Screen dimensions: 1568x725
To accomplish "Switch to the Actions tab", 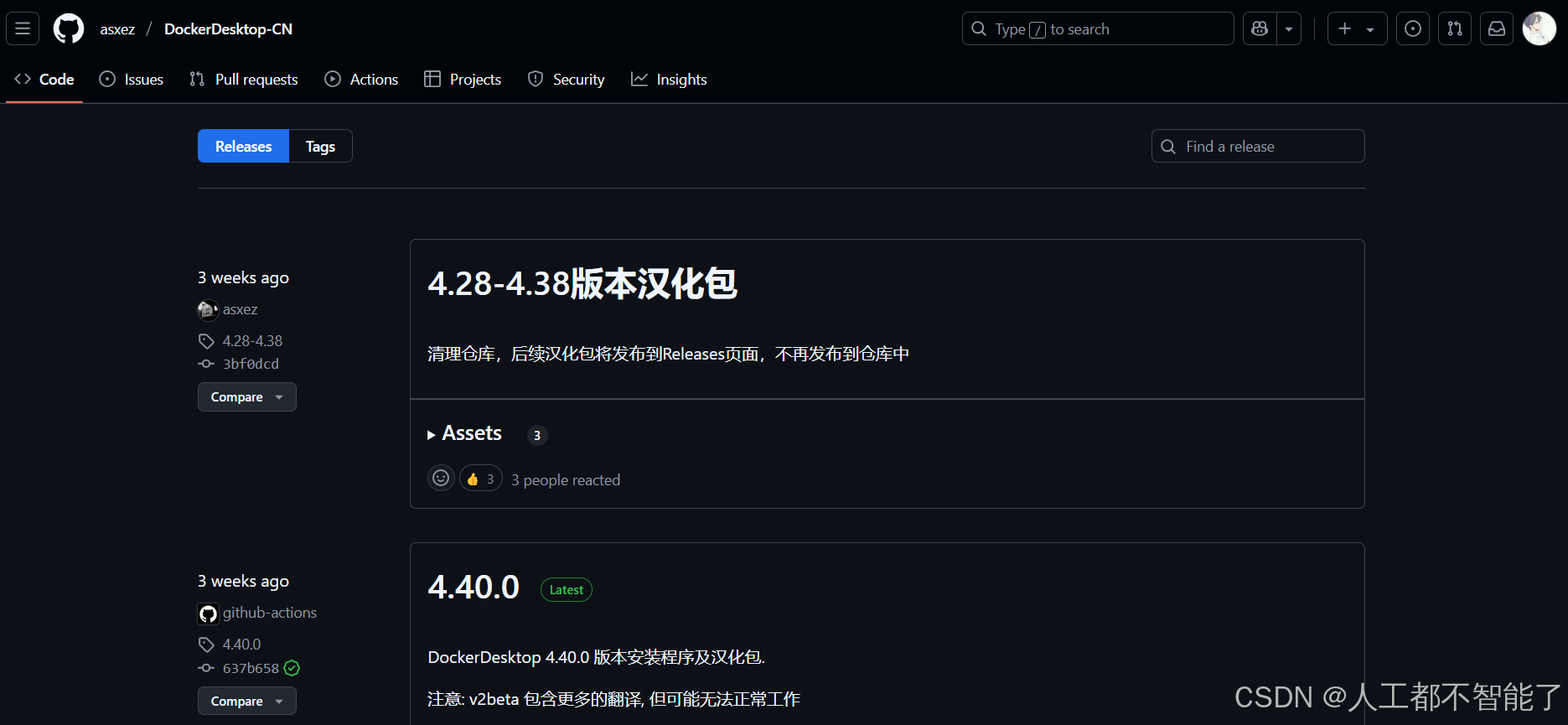I will [361, 79].
